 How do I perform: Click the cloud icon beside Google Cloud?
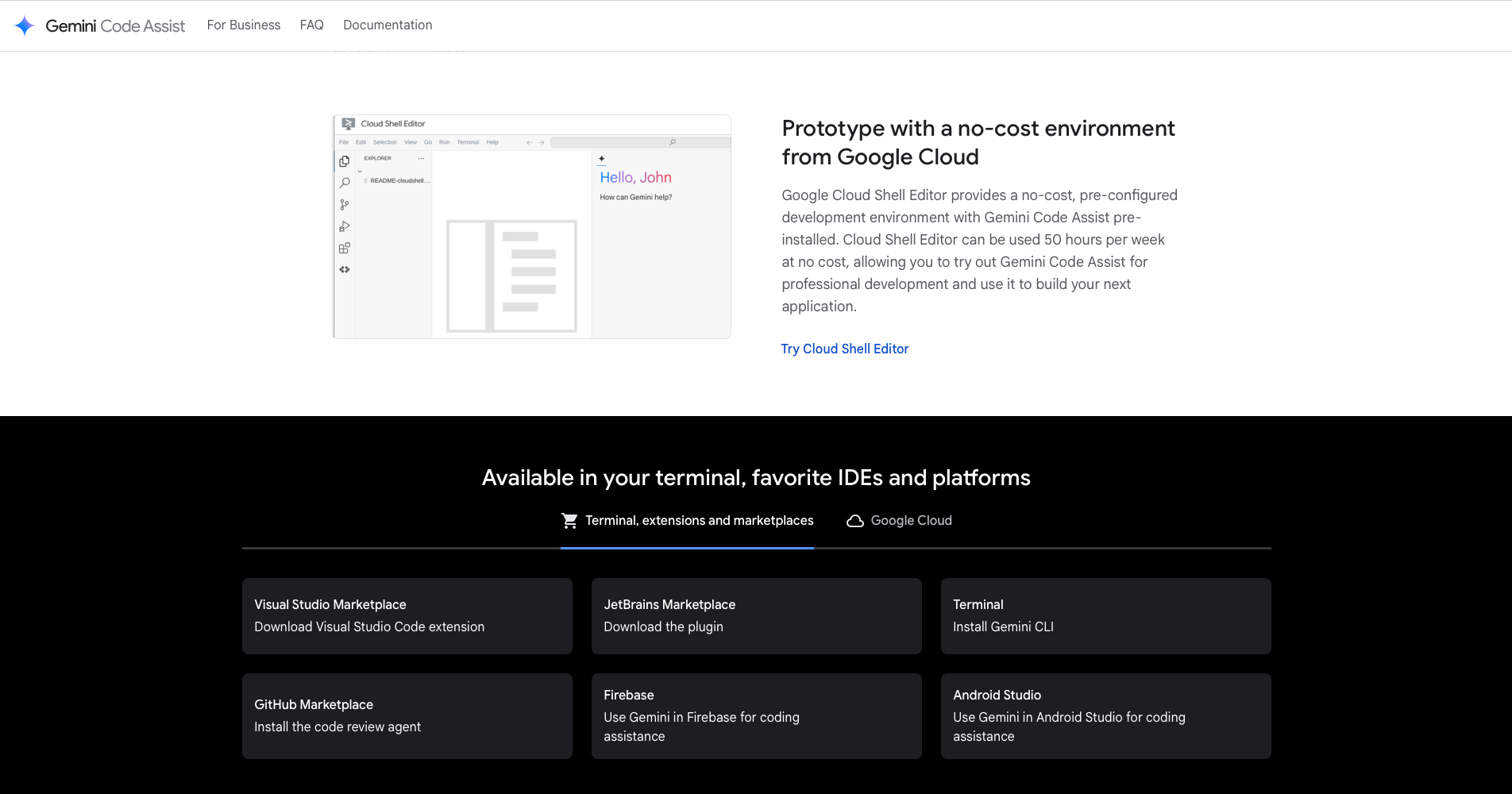[x=855, y=521]
